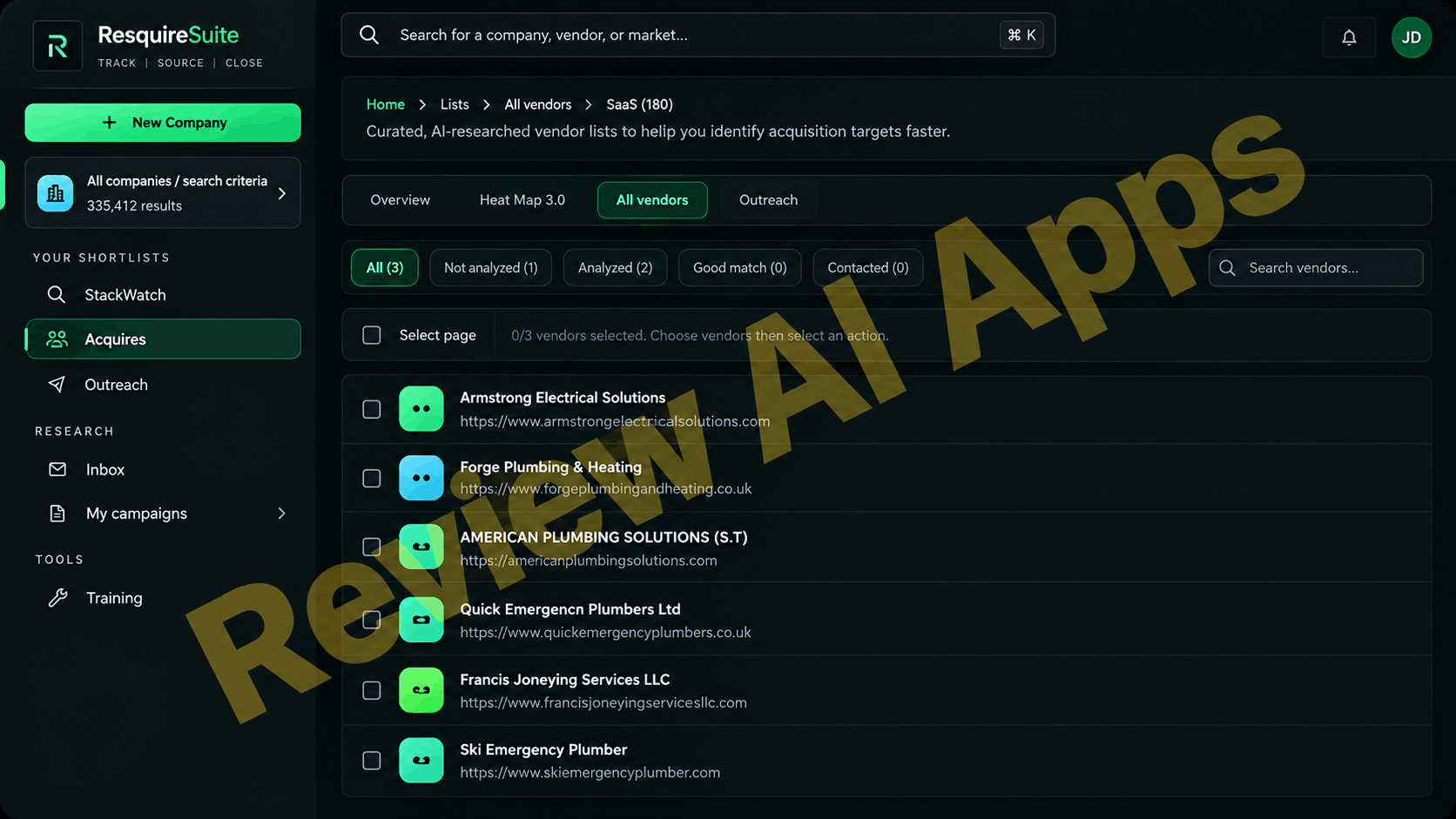The width and height of the screenshot is (1456, 819).
Task: Click the search magnifier icon in top bar
Action: click(369, 35)
